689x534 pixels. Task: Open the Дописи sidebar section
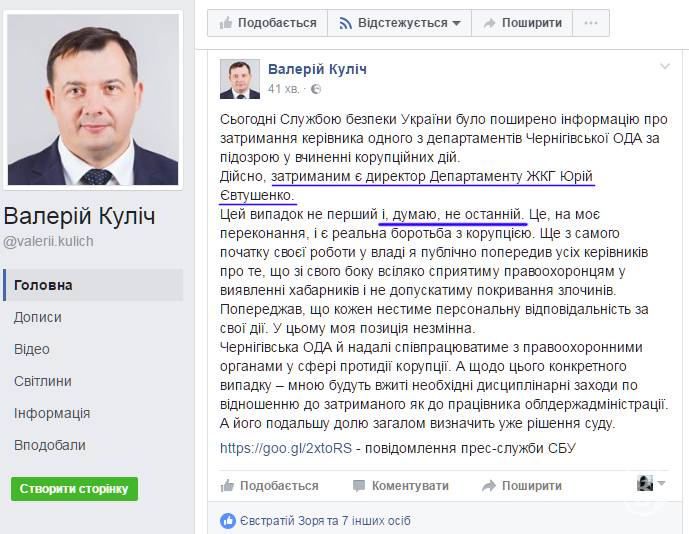pyautogui.click(x=37, y=317)
